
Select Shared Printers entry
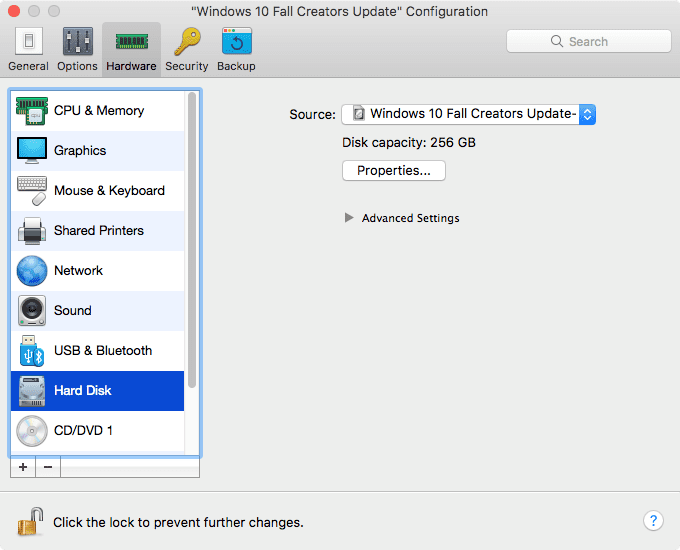[98, 231]
